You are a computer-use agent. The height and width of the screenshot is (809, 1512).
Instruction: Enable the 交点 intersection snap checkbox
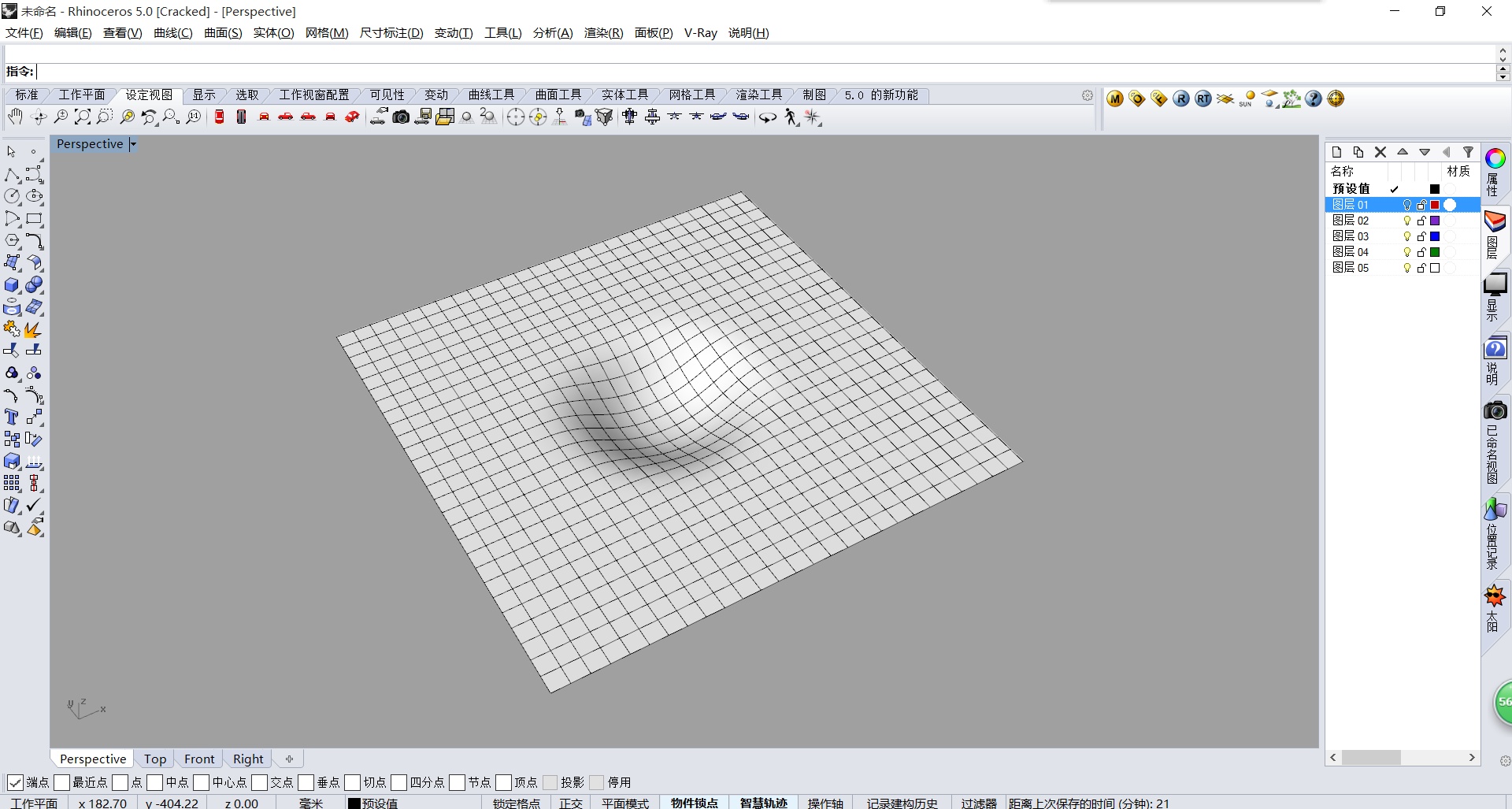[260, 782]
